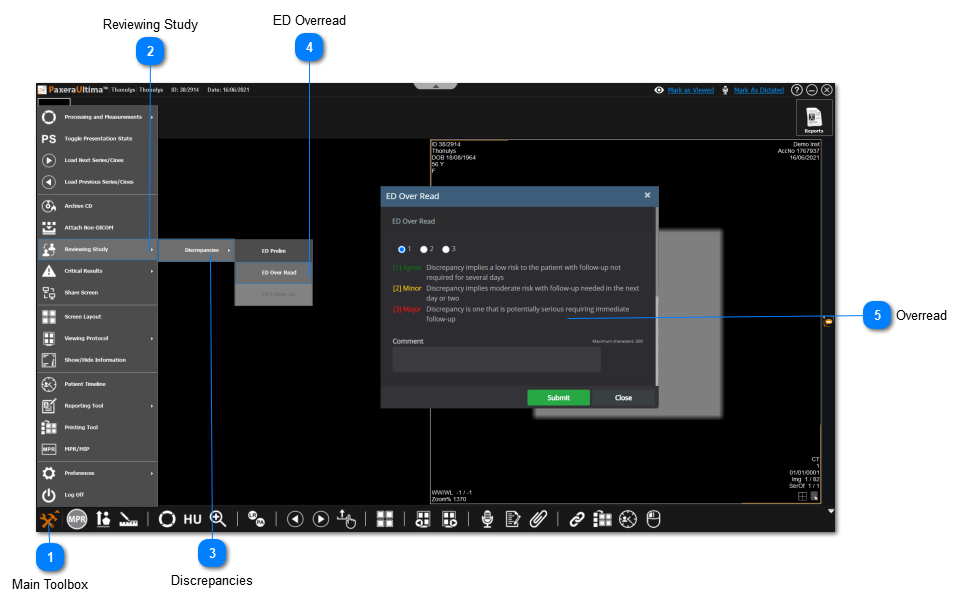Image resolution: width=963 pixels, height=608 pixels.
Task: Click the MPR round toolbar icon
Action: click(x=77, y=519)
